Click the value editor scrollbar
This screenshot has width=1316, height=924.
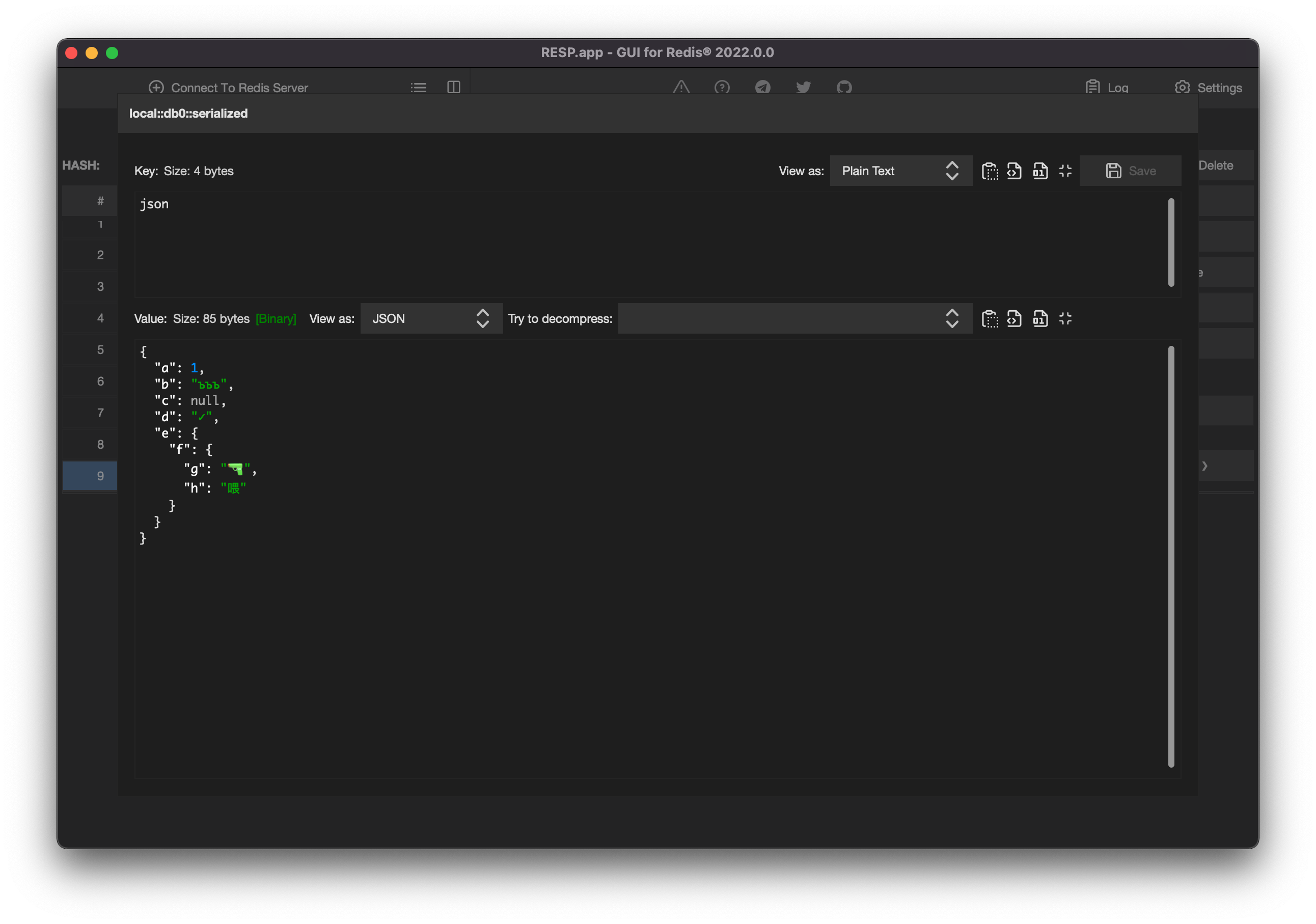pyautogui.click(x=1171, y=556)
